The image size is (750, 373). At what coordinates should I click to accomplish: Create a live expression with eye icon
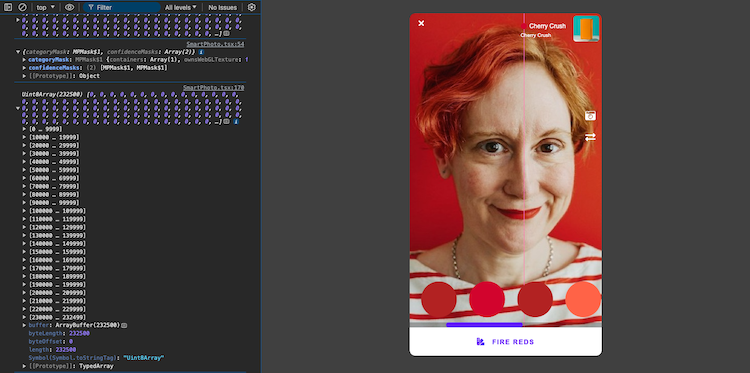click(69, 7)
